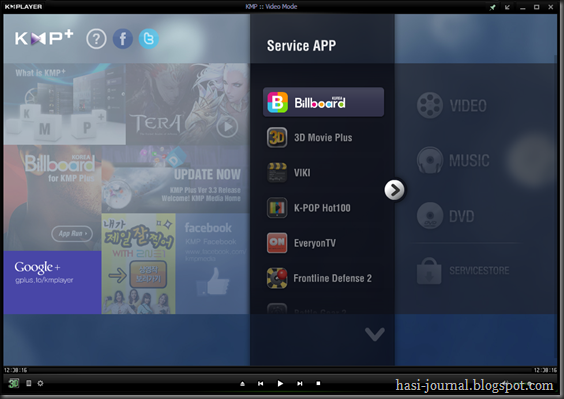
Task: Launch the Billboard service app
Action: (x=323, y=102)
